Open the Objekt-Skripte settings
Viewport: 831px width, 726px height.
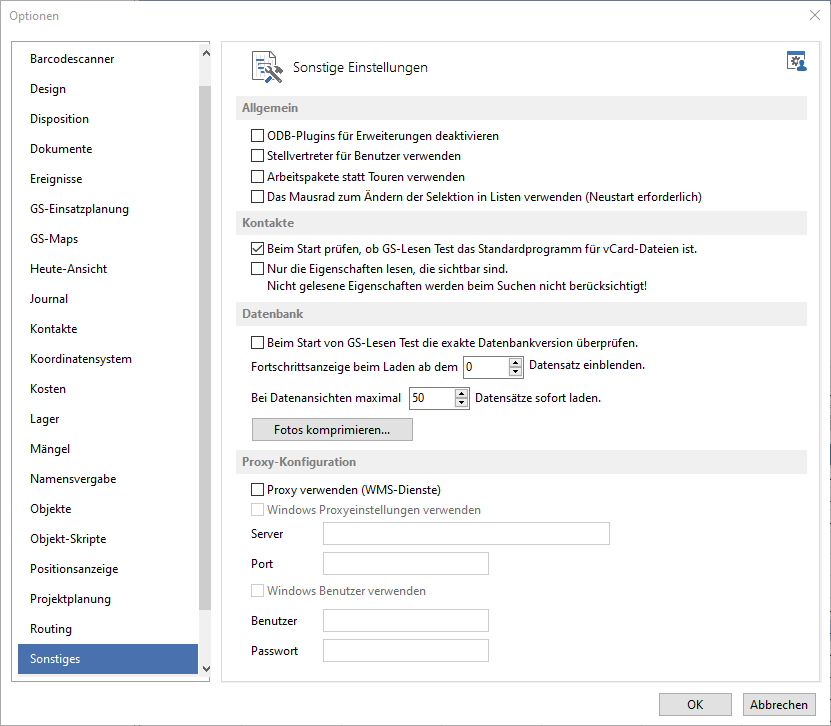pyautogui.click(x=108, y=539)
